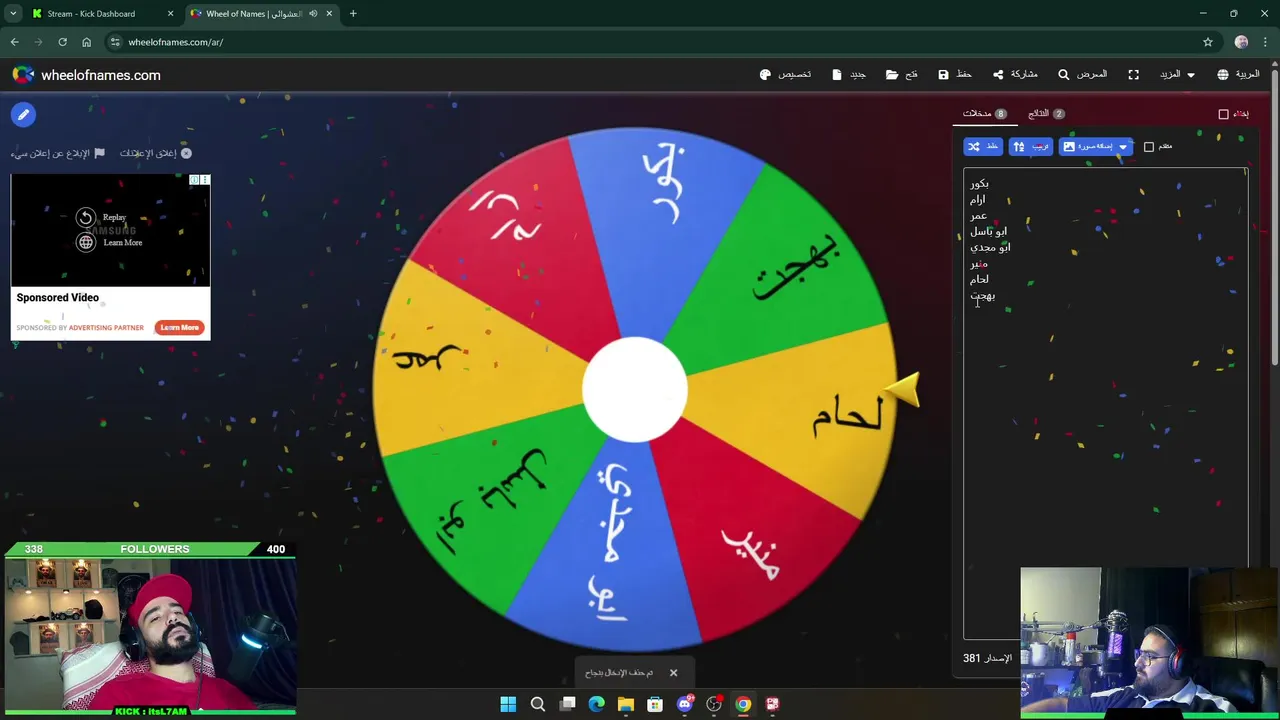Open File Explorer from taskbar
The height and width of the screenshot is (720, 1280).
click(626, 704)
